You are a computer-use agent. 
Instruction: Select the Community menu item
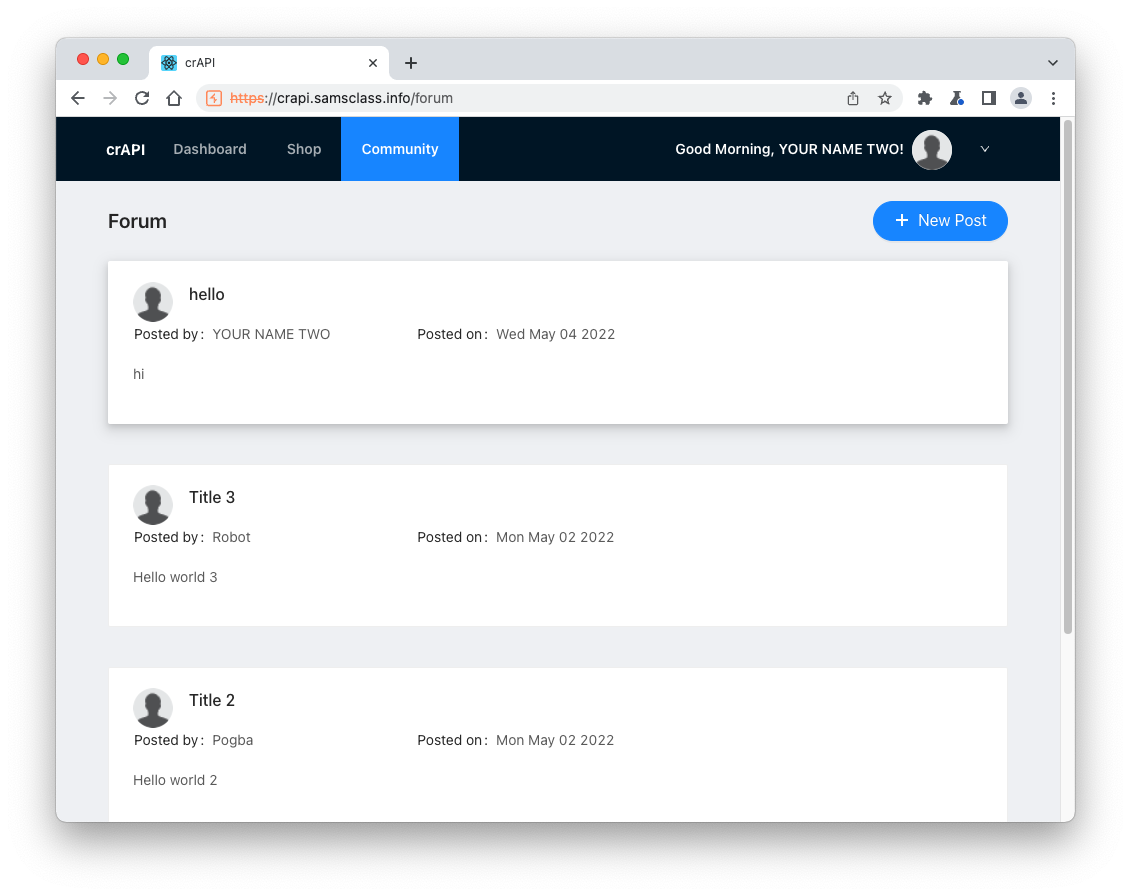pos(400,149)
